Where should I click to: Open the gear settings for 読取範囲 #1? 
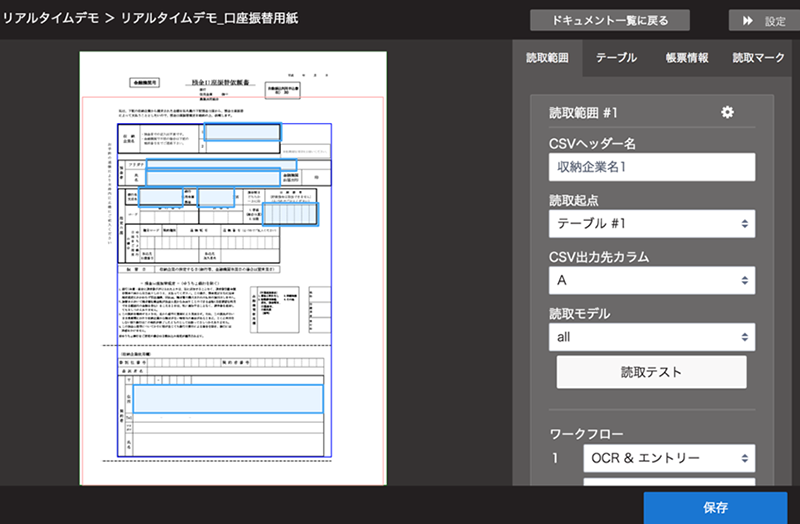click(x=727, y=112)
